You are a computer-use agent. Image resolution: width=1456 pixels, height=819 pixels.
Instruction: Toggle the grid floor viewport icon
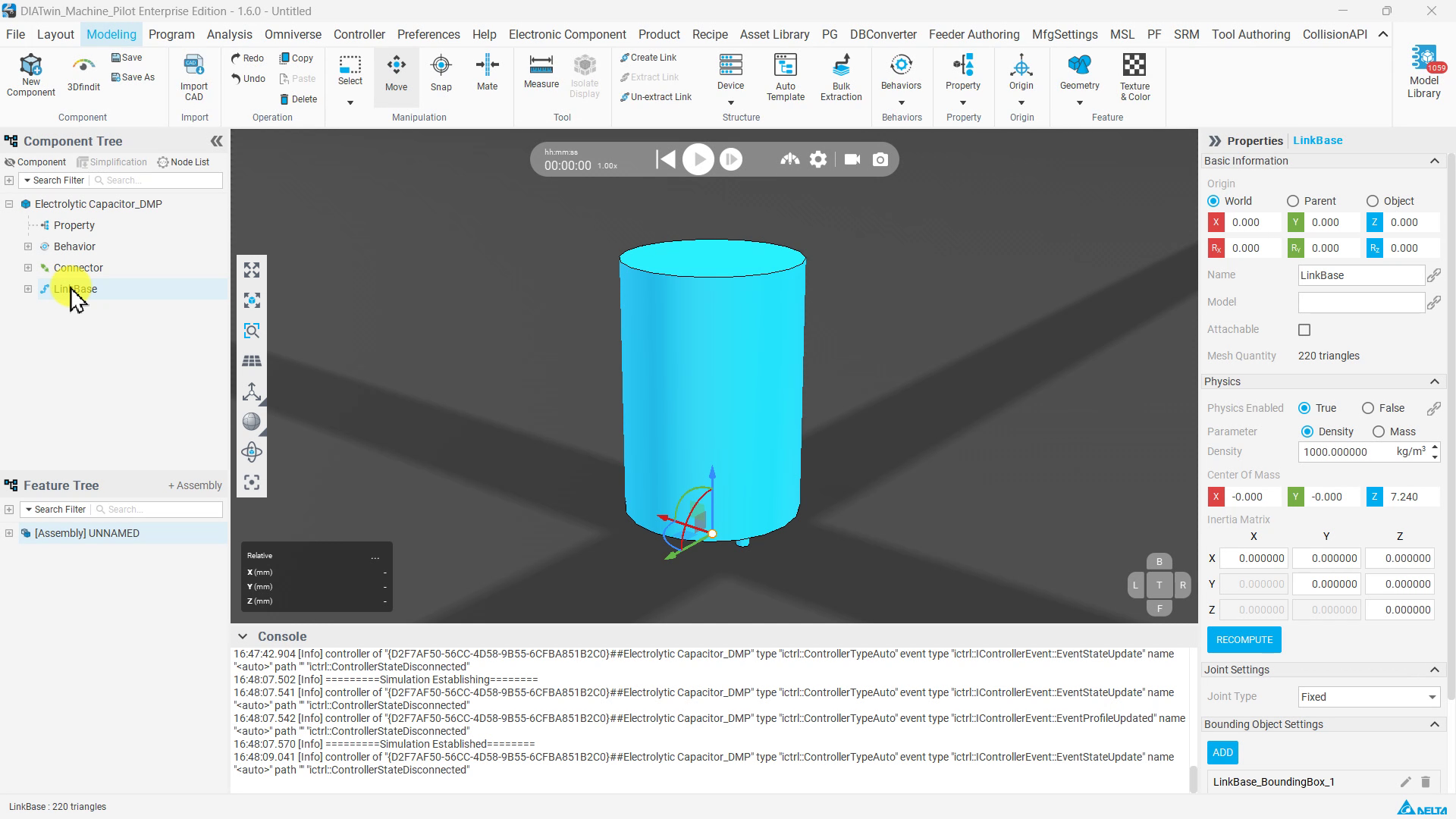252,361
